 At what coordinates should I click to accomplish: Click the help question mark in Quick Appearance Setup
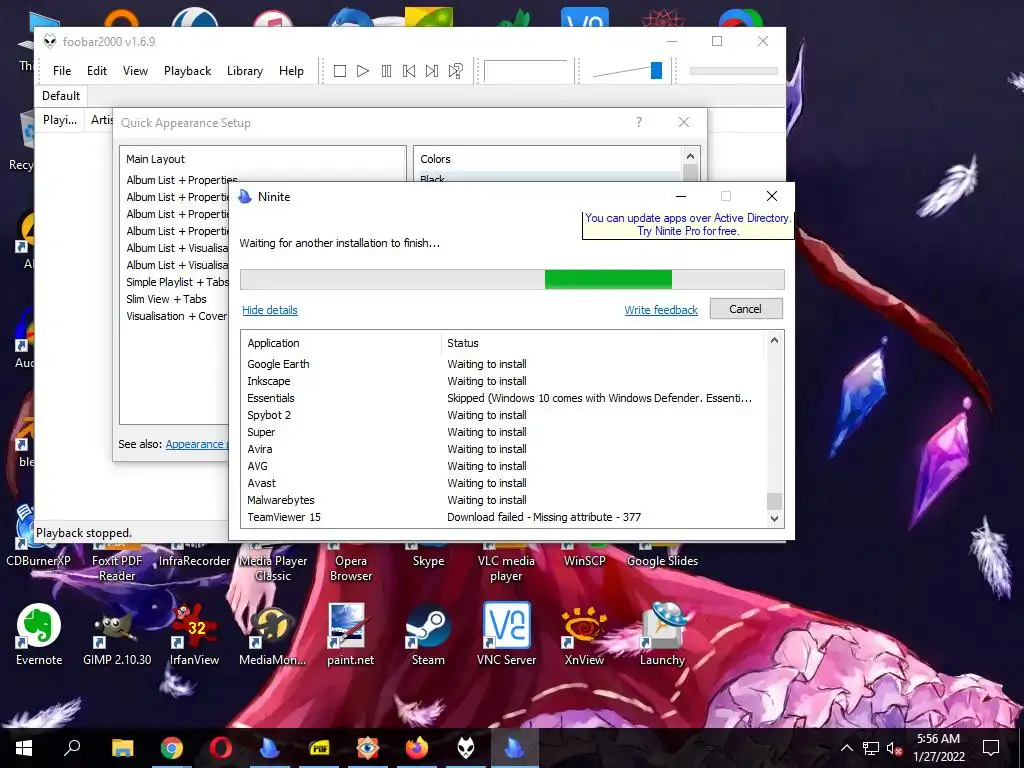(639, 122)
